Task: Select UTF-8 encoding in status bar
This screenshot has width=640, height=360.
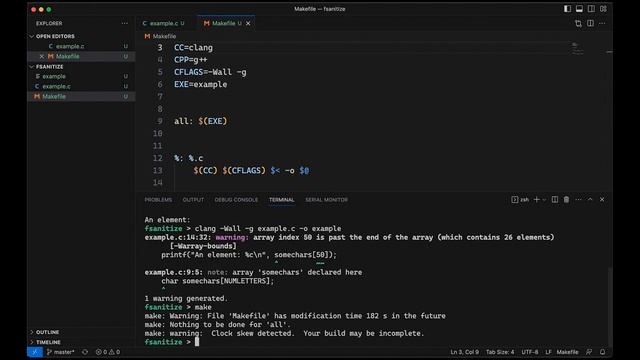Action: [x=530, y=352]
